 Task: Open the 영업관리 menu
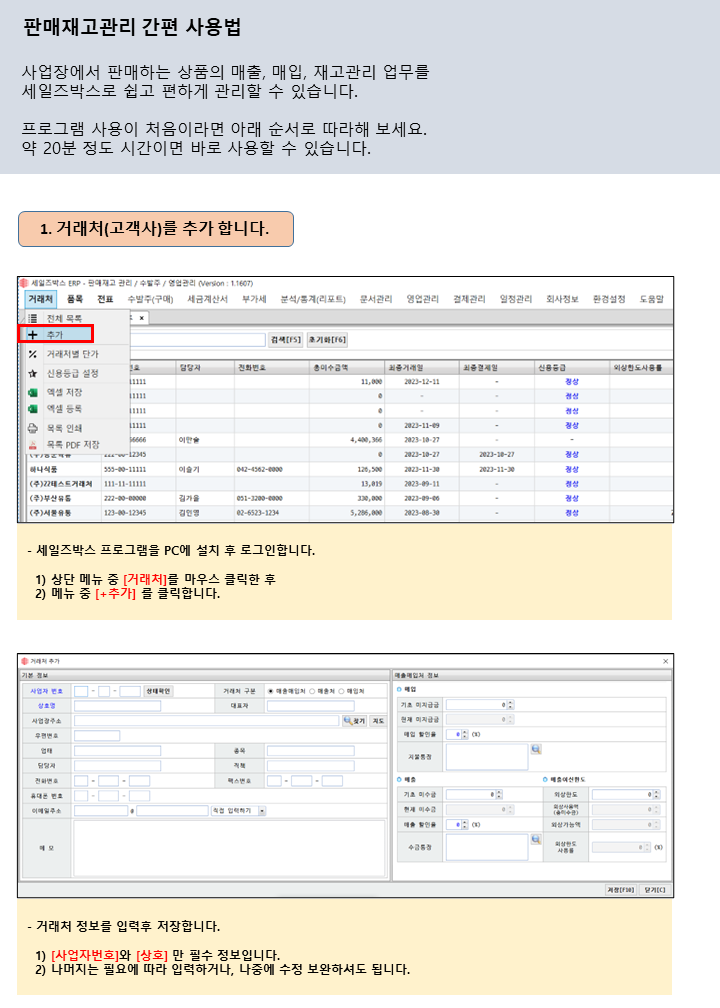click(422, 299)
